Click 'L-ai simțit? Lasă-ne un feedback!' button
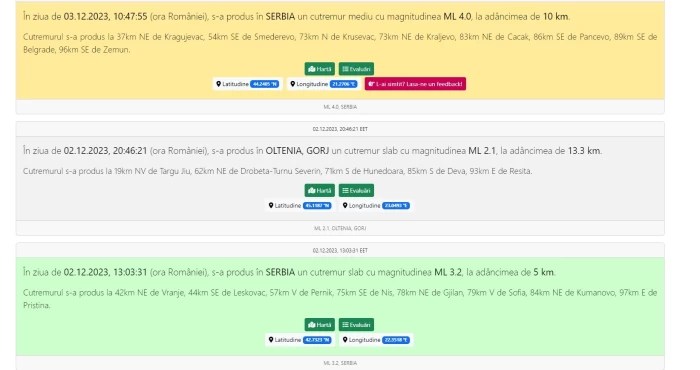 (x=415, y=84)
